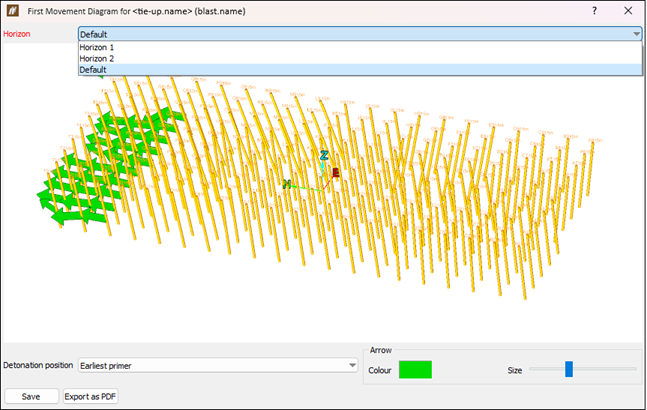647x410 pixels.
Task: Click the Arrow group heading
Action: tap(380, 350)
